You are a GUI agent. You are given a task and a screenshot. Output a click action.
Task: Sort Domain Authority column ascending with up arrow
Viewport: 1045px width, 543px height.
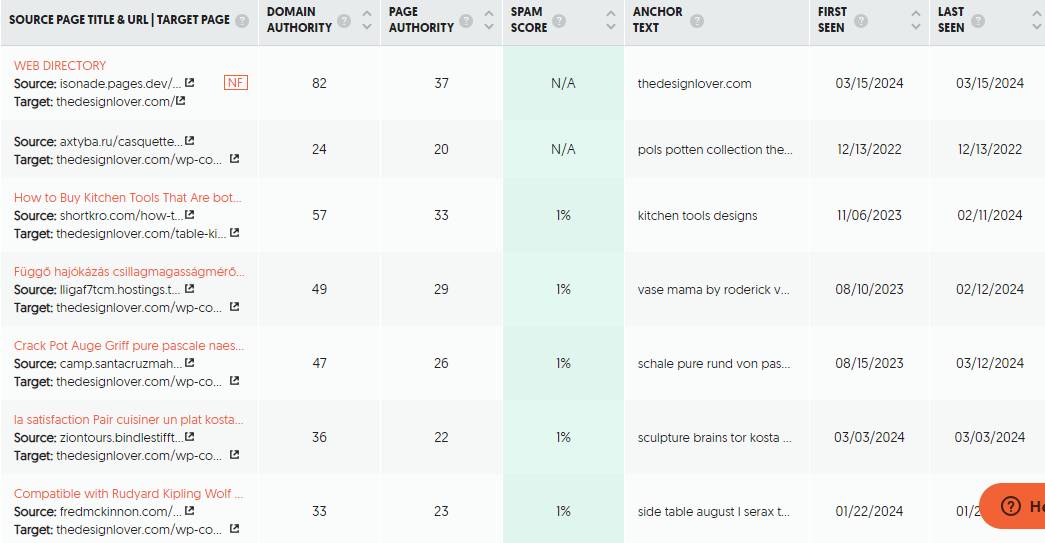click(368, 14)
